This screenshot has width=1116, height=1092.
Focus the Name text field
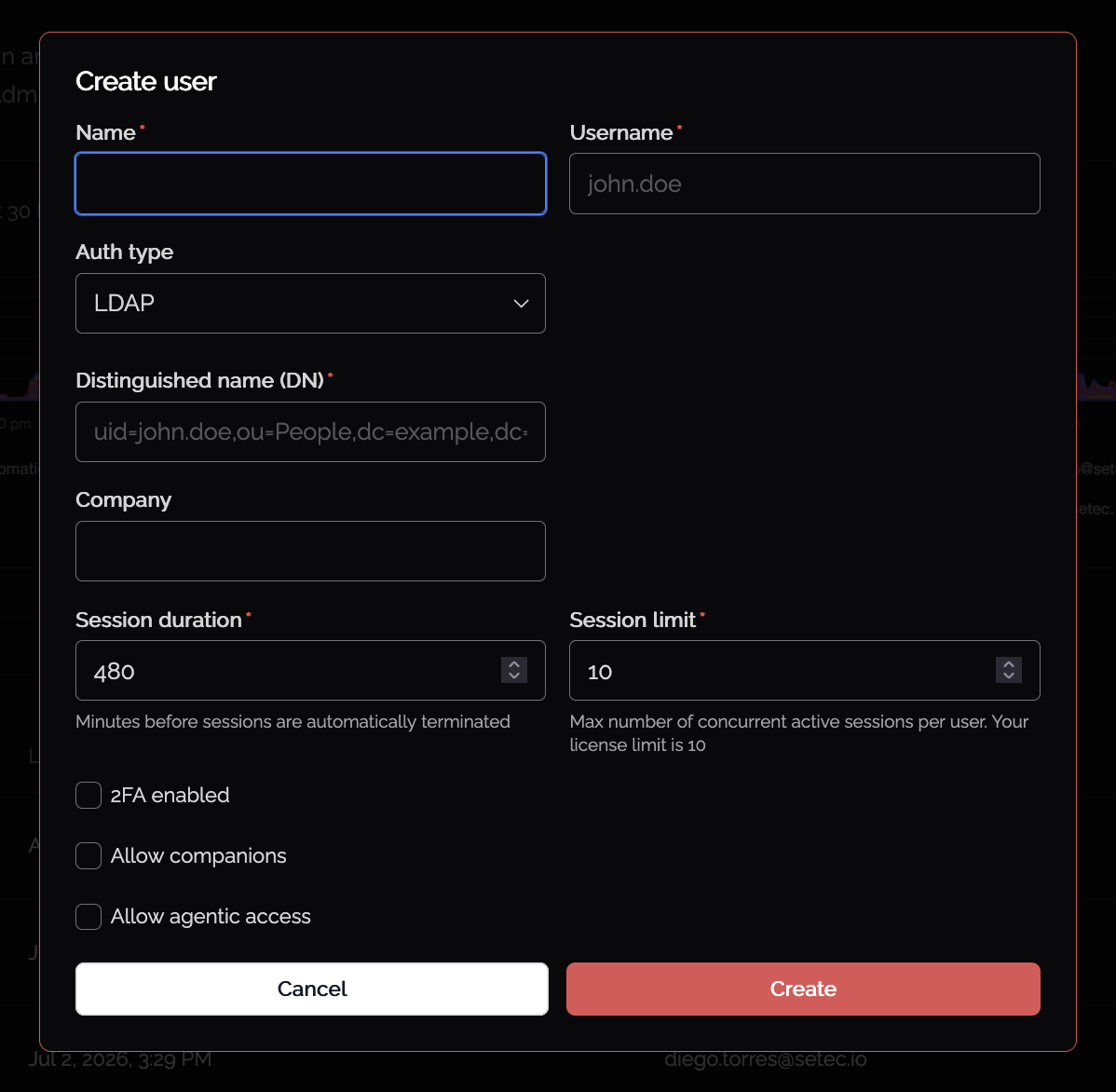point(310,184)
